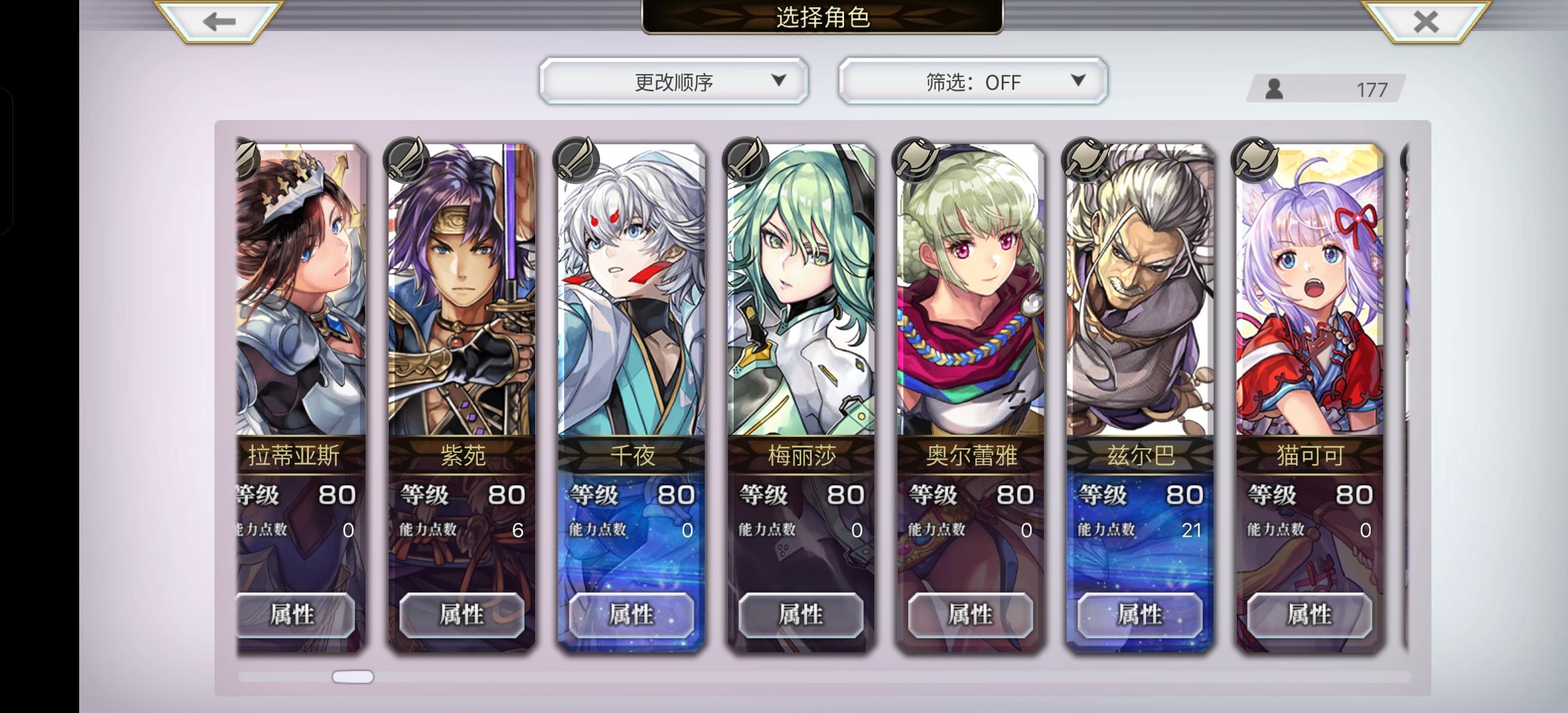The width and height of the screenshot is (1568, 713).
Task: Open 属性 for 紫苑
Action: coord(462,615)
